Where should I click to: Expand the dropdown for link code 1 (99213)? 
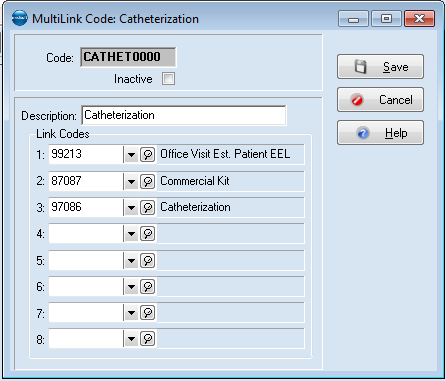click(131, 155)
